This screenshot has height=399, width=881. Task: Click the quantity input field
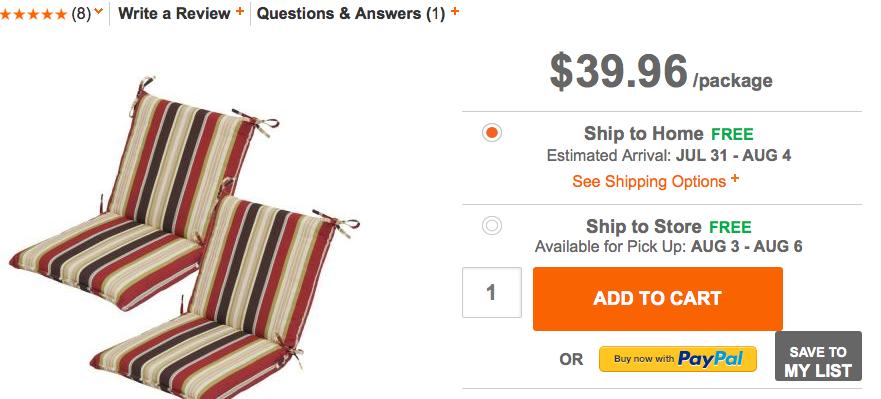(x=492, y=292)
